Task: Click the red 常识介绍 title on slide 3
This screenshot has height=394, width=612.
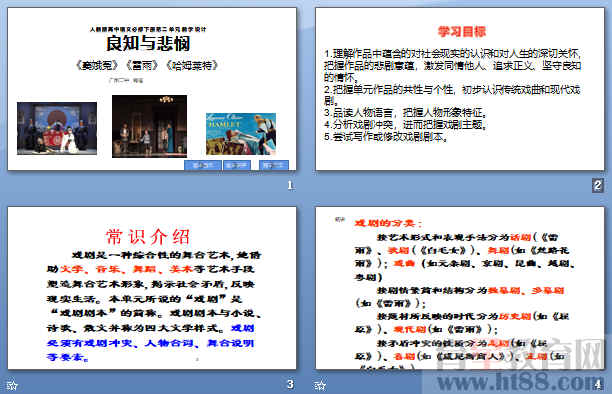Action: click(x=148, y=236)
